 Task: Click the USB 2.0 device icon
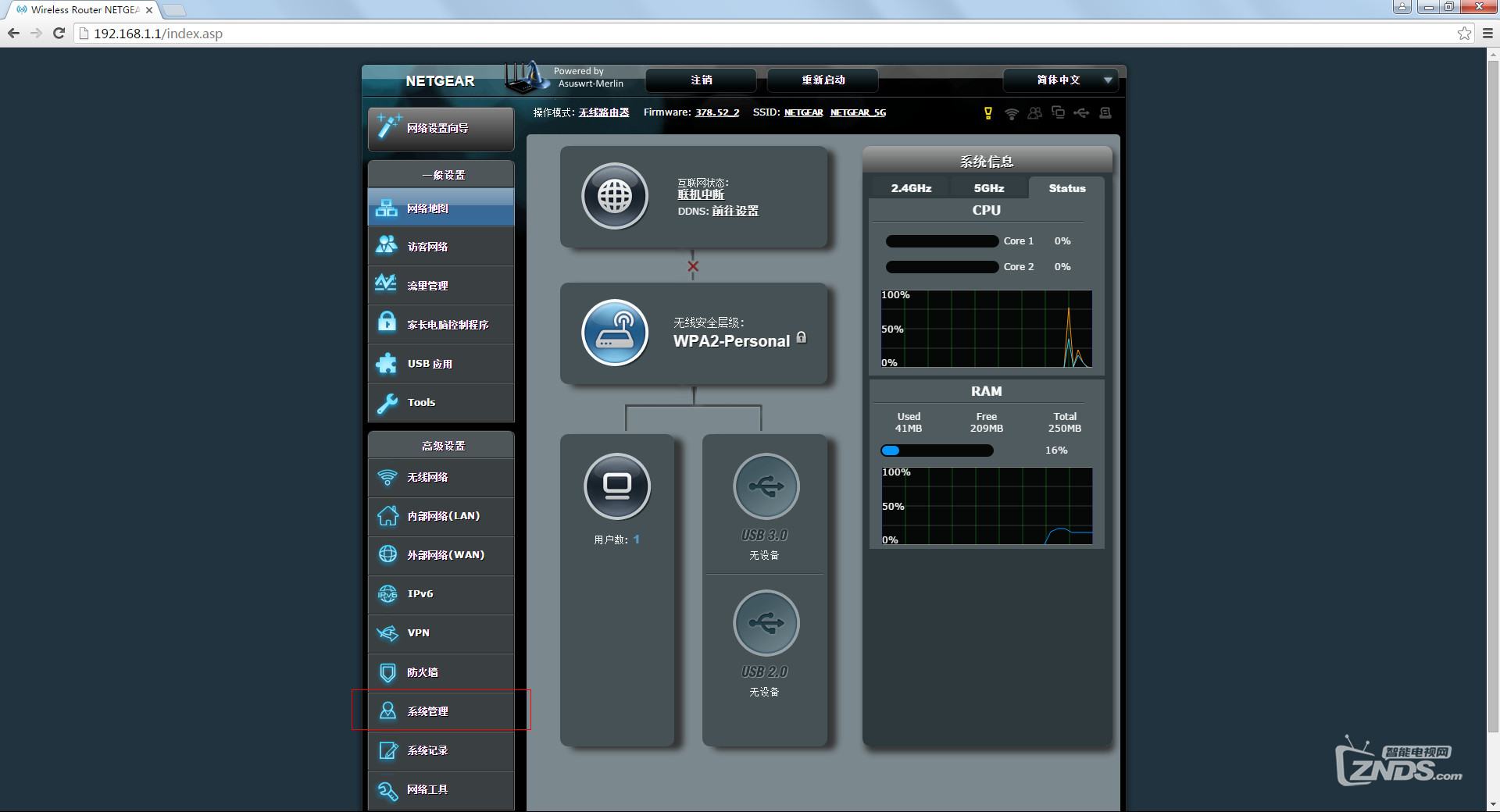(766, 623)
